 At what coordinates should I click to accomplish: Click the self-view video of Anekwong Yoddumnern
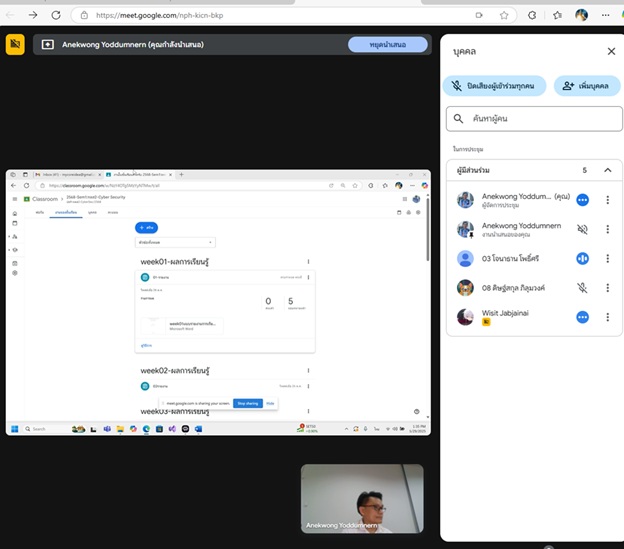pyautogui.click(x=362, y=498)
